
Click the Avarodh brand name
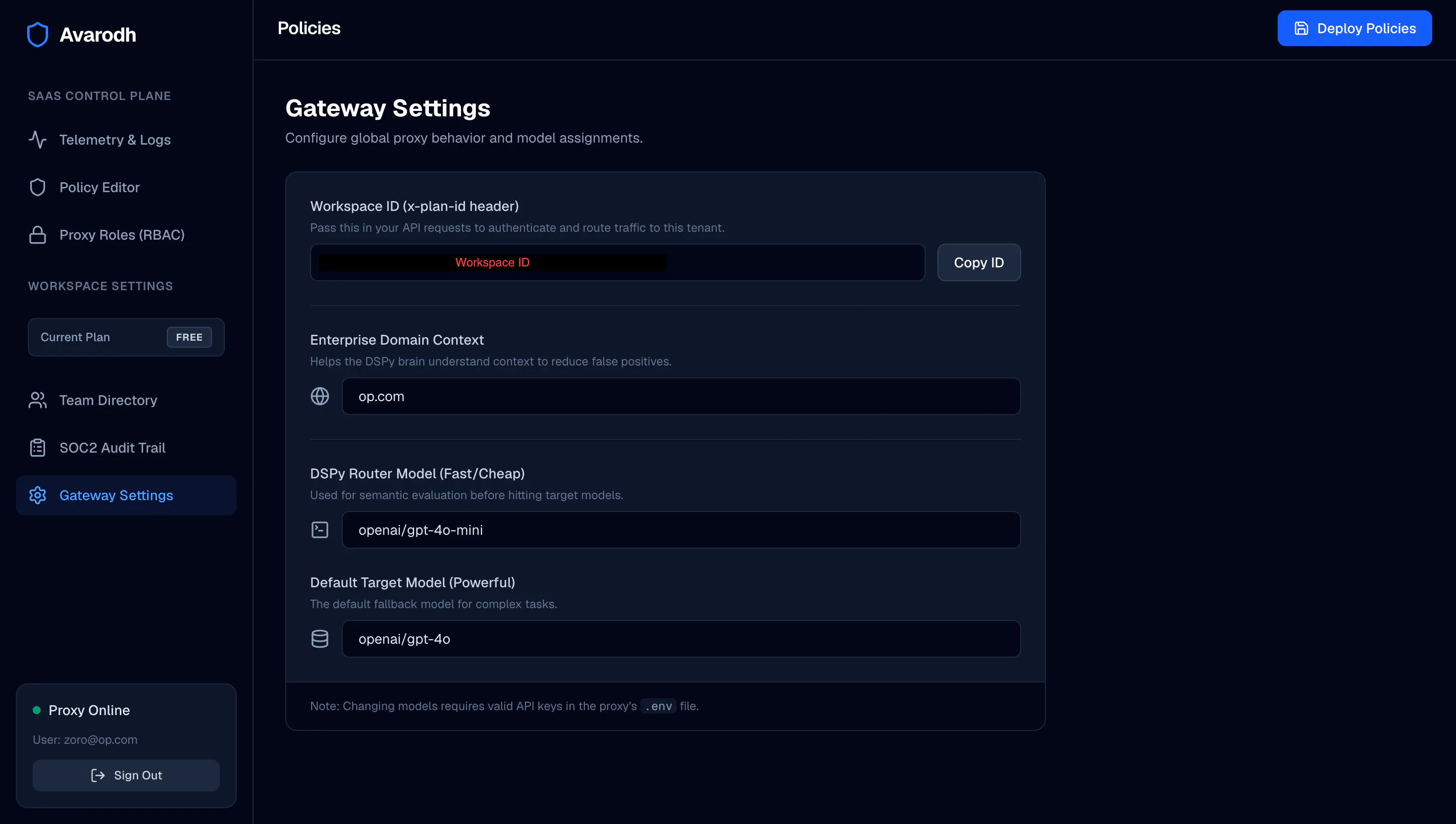click(98, 35)
